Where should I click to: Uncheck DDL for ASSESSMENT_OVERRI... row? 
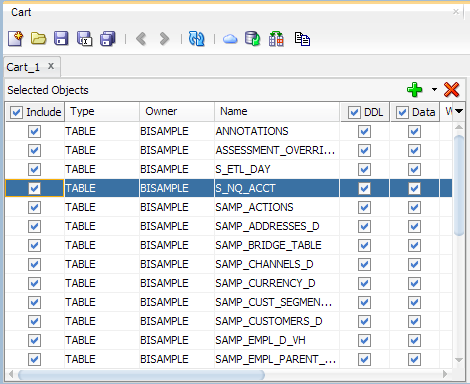click(364, 150)
